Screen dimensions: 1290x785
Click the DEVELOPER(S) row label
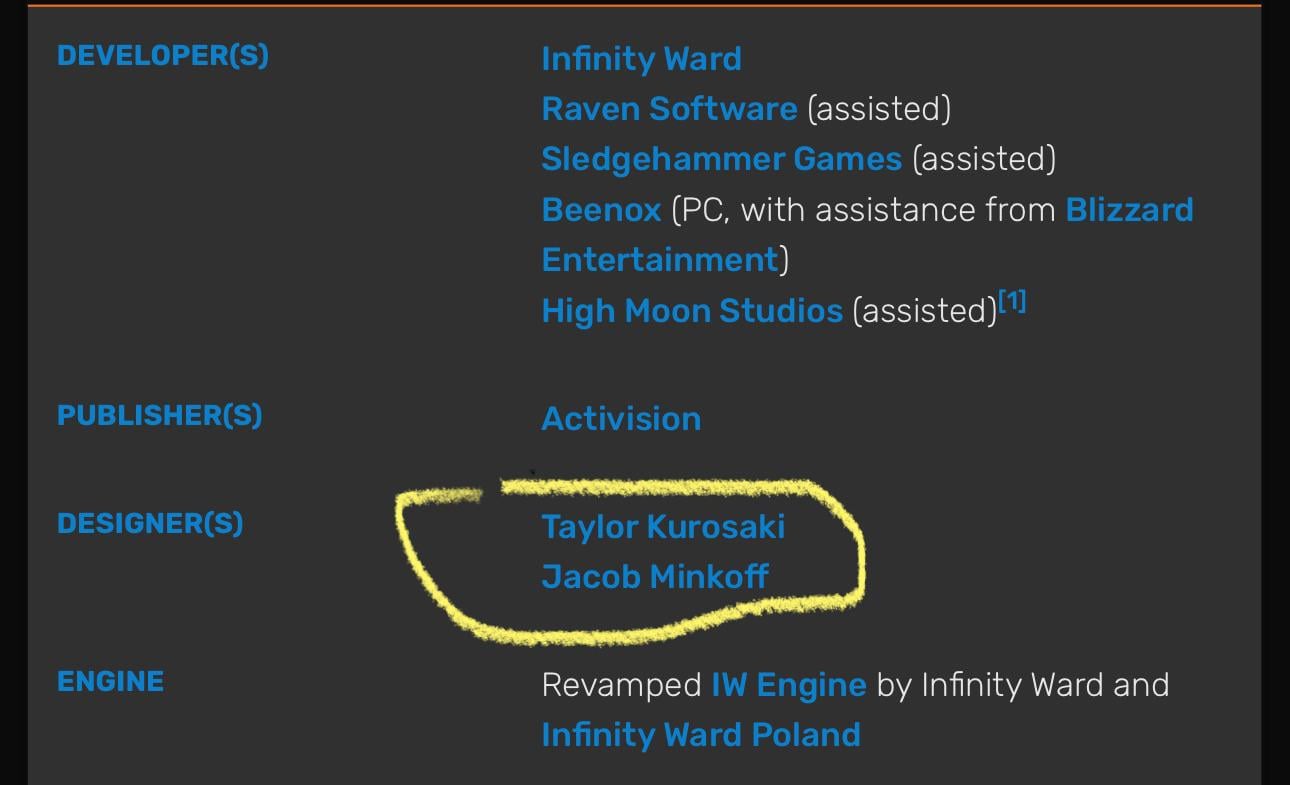point(163,56)
